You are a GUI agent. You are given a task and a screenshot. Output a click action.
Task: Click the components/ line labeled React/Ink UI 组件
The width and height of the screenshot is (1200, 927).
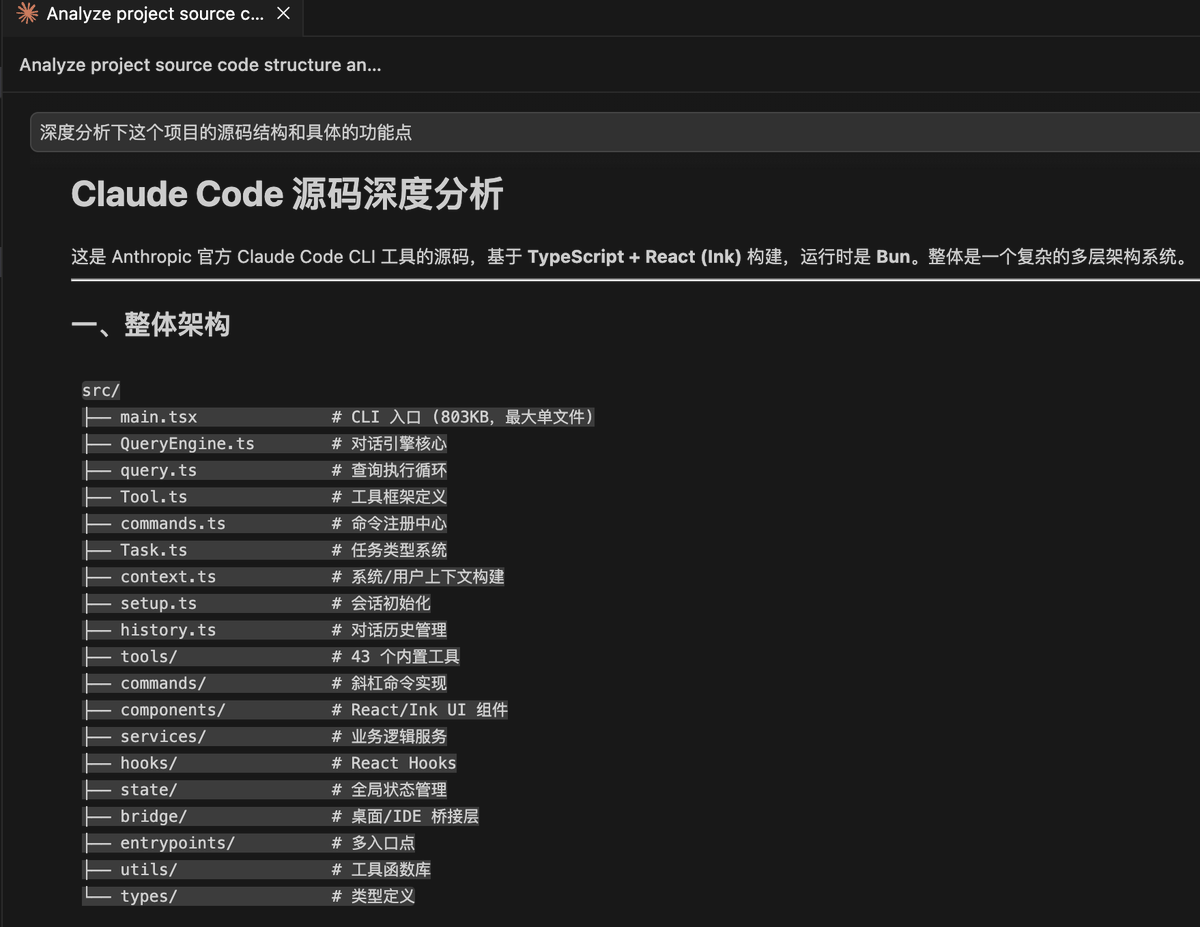click(x=175, y=709)
